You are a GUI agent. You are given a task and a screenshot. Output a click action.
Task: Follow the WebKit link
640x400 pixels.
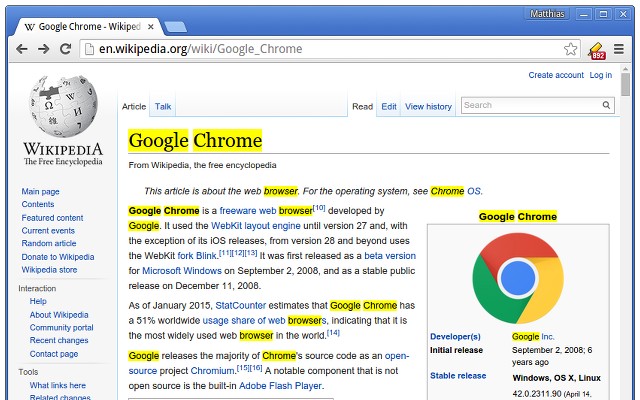coord(226,226)
